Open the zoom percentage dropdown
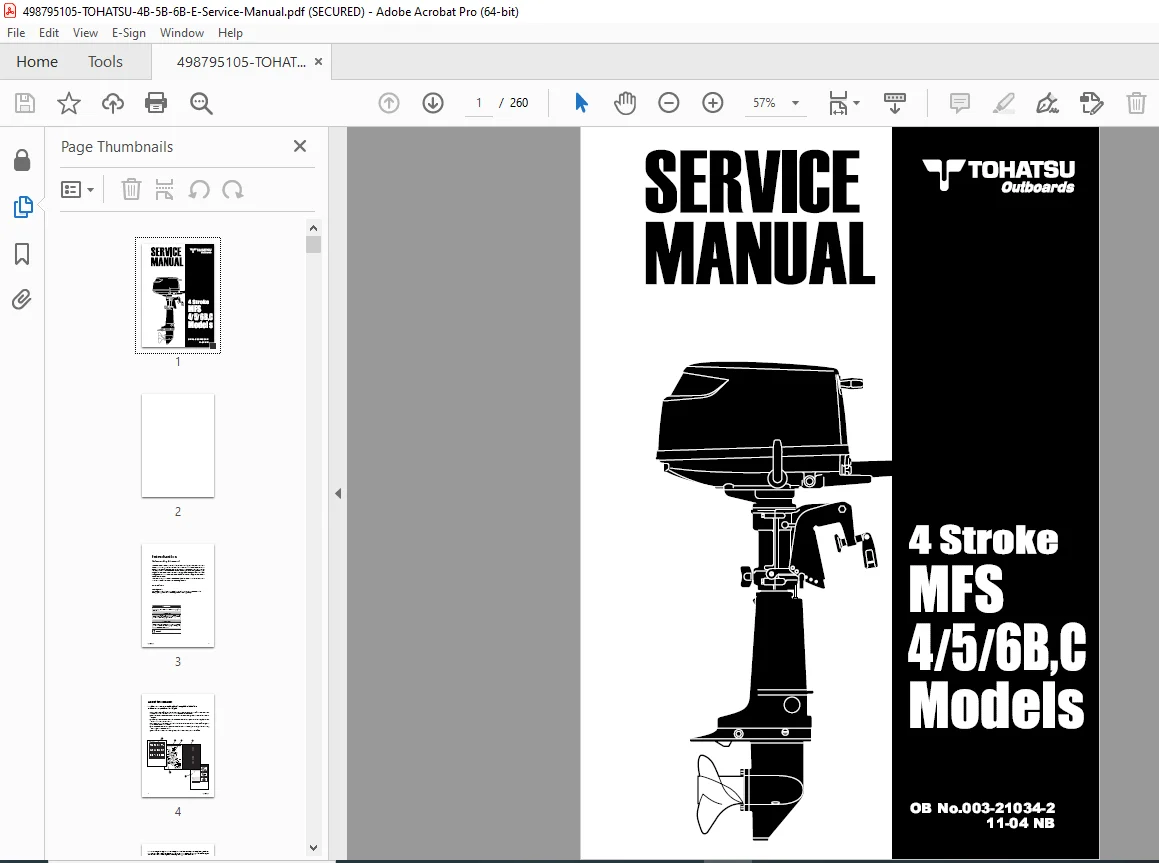This screenshot has height=863, width=1159. [x=795, y=103]
